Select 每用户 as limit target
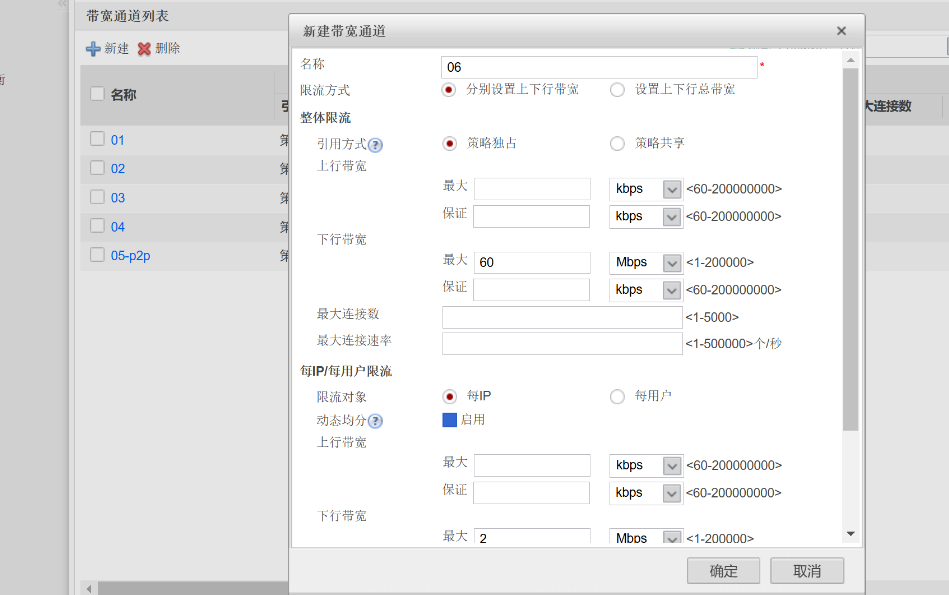 (x=617, y=396)
